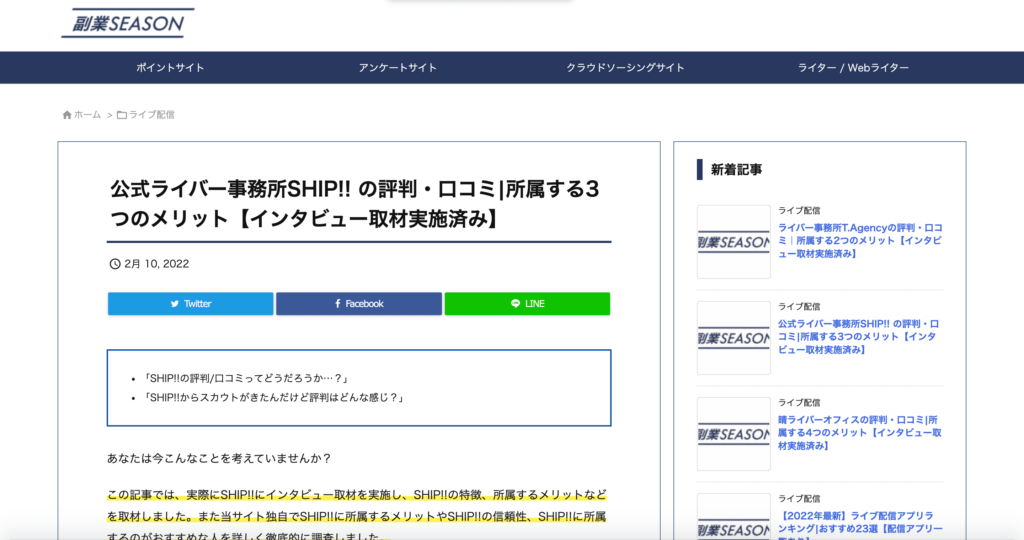Click the 副業SEASON site logo

pos(128,23)
